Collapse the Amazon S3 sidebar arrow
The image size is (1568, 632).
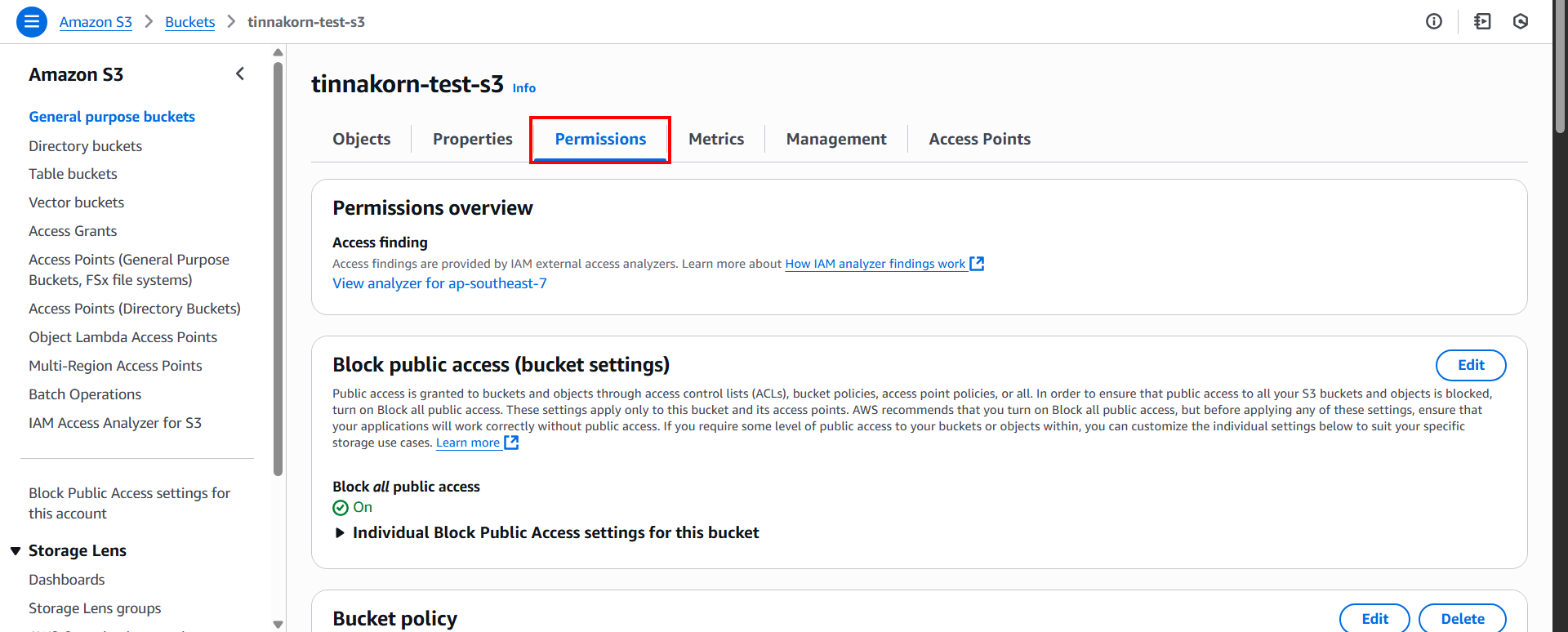240,74
